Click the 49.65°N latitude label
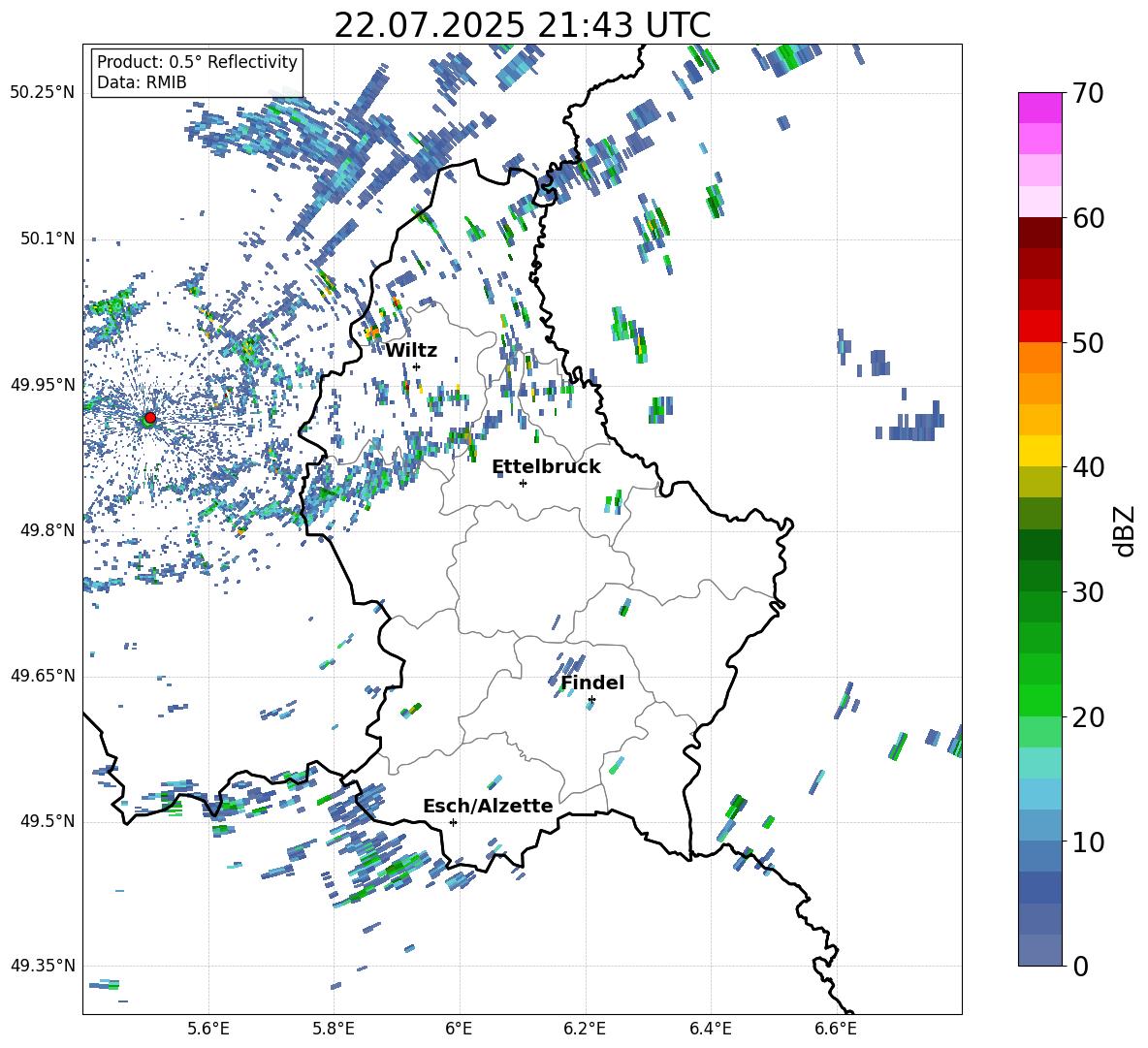 [x=43, y=676]
